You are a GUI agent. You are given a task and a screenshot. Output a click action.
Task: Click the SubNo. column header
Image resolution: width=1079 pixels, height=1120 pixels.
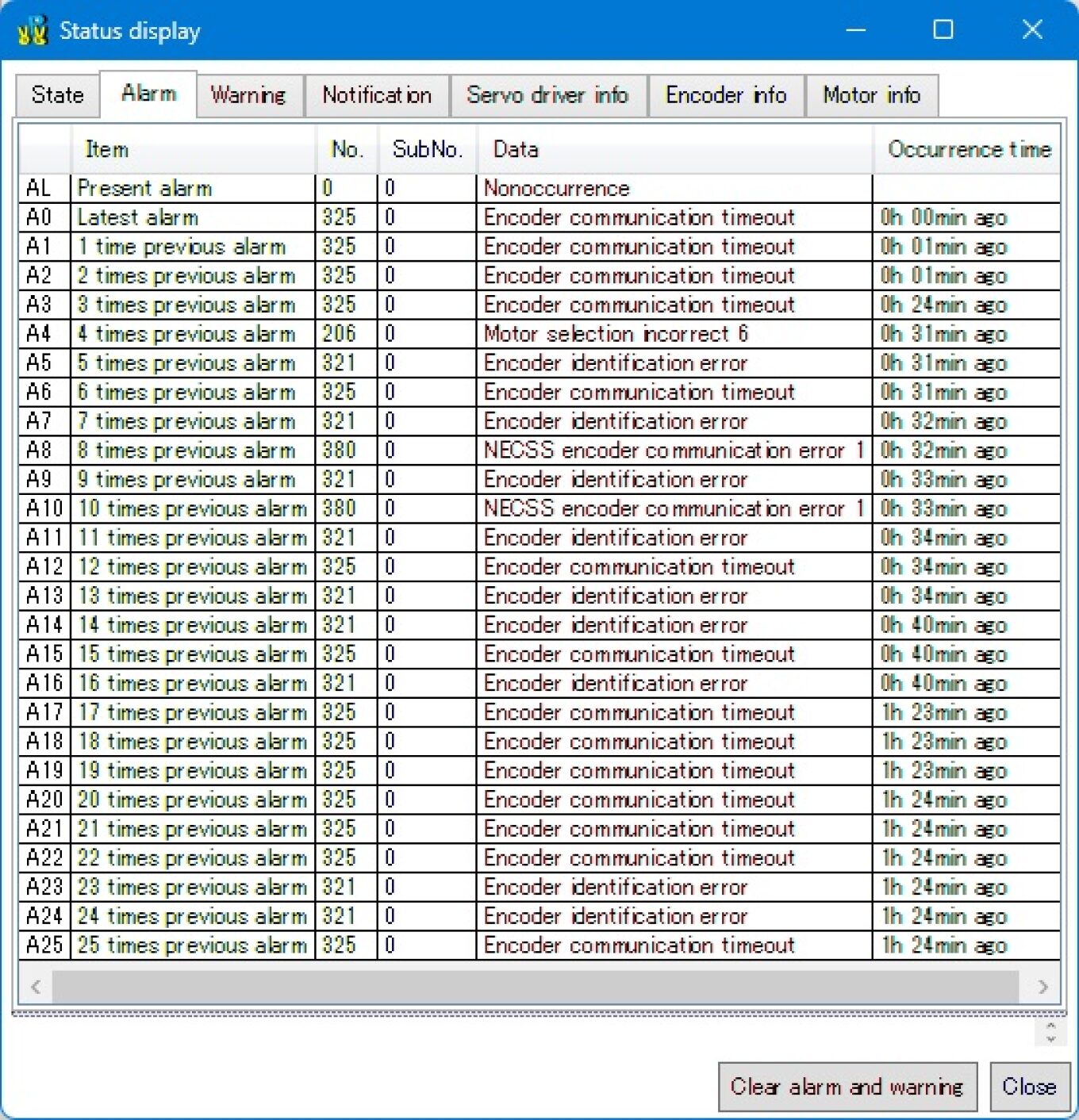[x=427, y=149]
